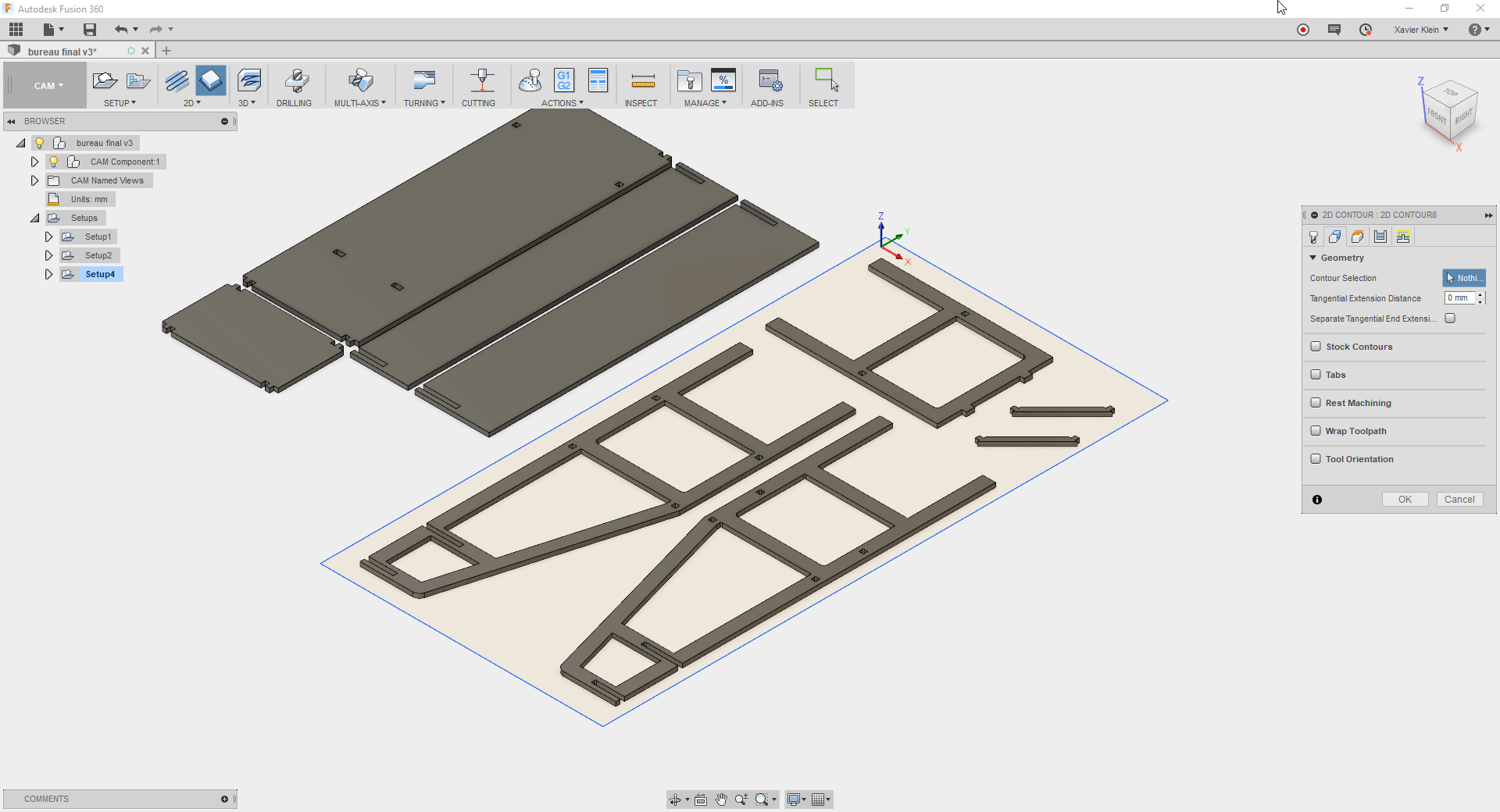The height and width of the screenshot is (812, 1500).
Task: Expand the CAM Named Views folder
Action: pos(34,180)
